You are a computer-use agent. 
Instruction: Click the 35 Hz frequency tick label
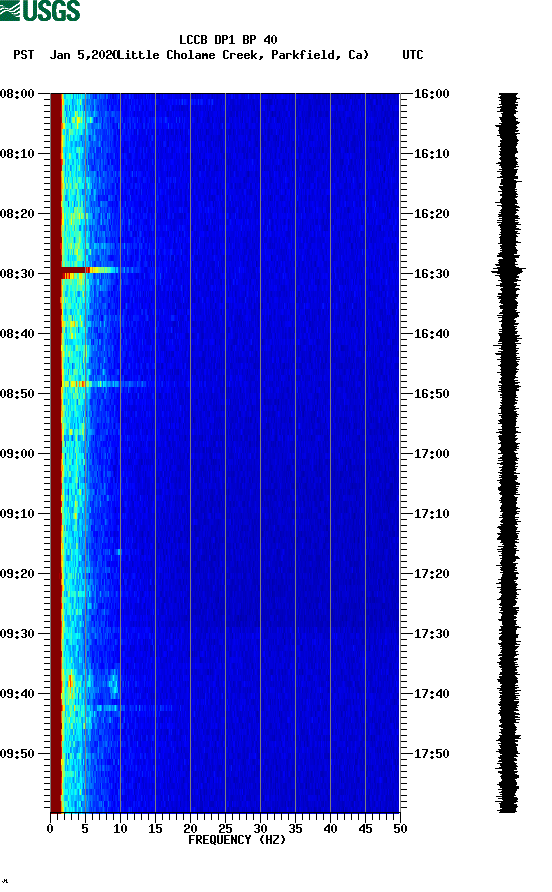click(295, 829)
